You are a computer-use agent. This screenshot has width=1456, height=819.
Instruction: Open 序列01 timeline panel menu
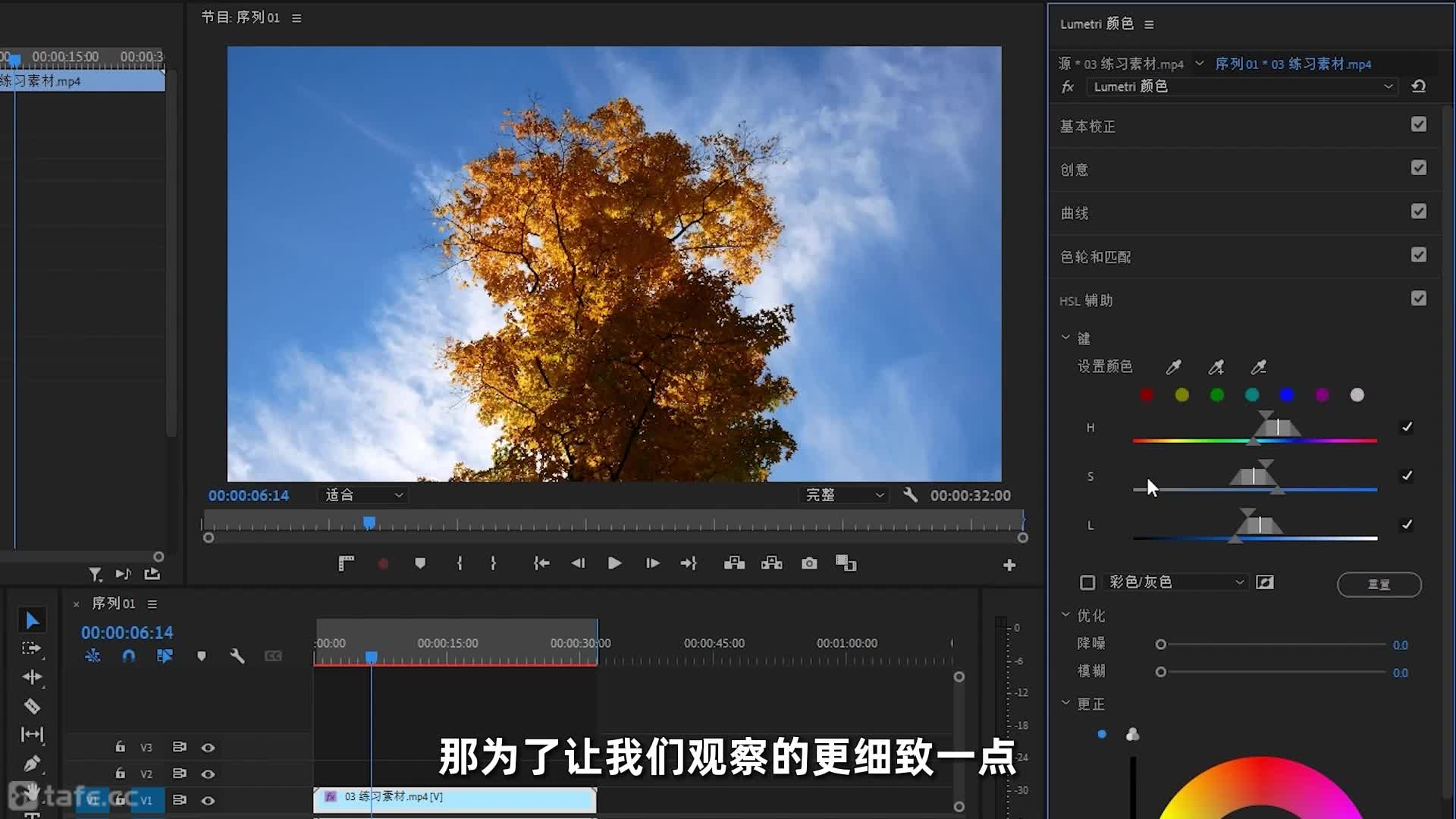(152, 604)
